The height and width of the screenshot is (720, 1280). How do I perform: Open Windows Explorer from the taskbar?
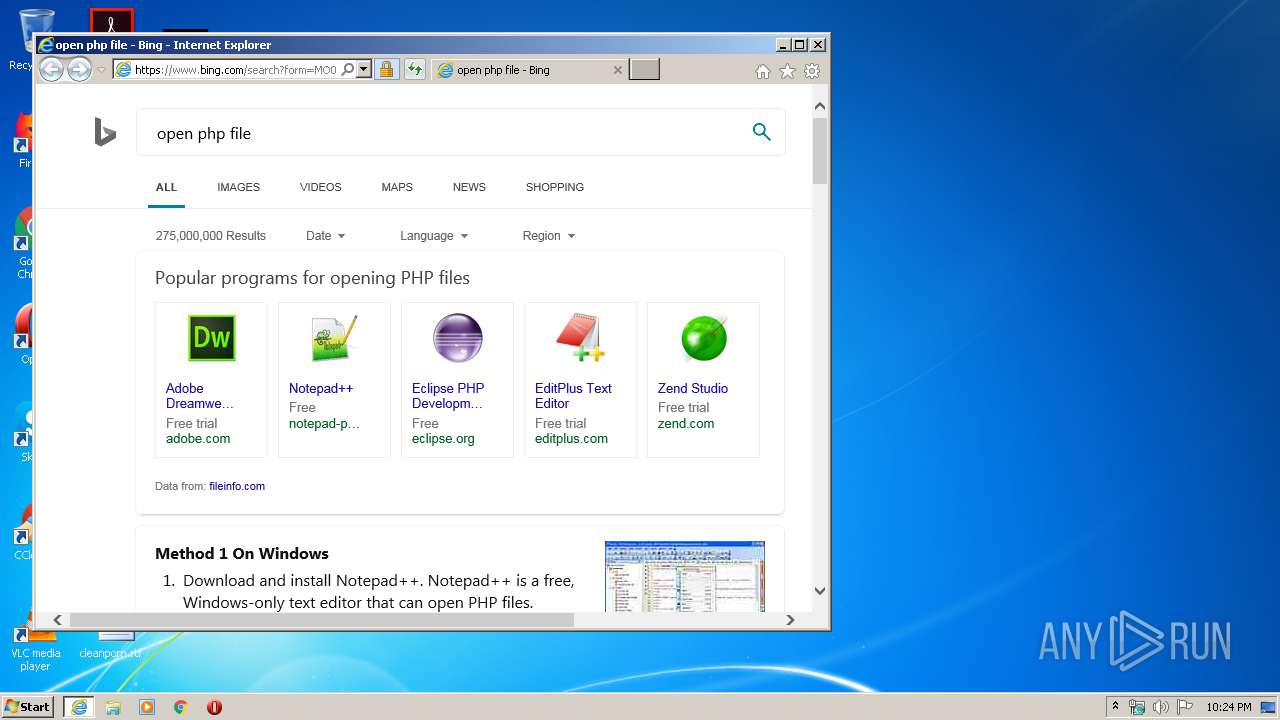point(113,707)
